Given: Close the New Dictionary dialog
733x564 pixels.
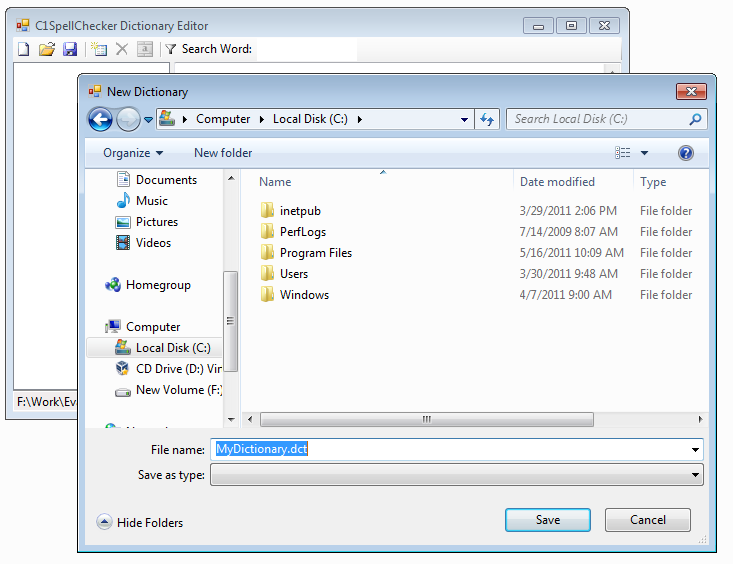Looking at the screenshot, I should 691,91.
